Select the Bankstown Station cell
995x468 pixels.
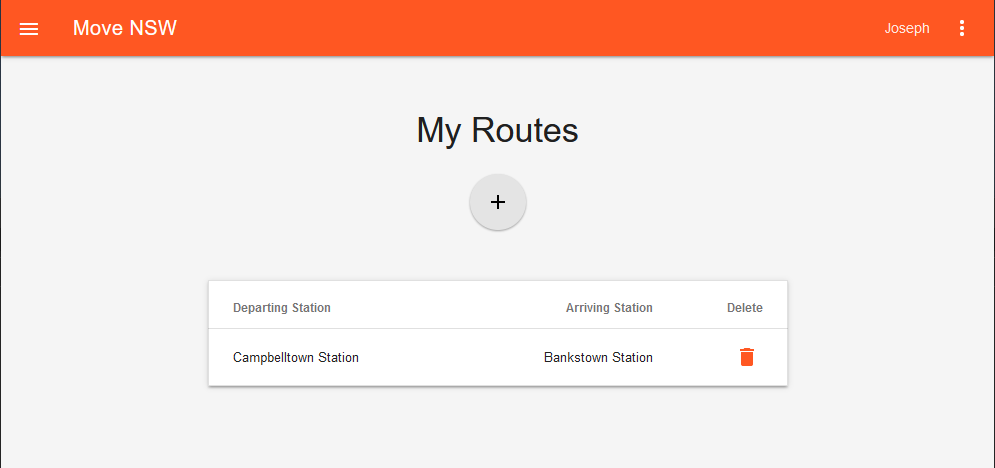tap(598, 357)
